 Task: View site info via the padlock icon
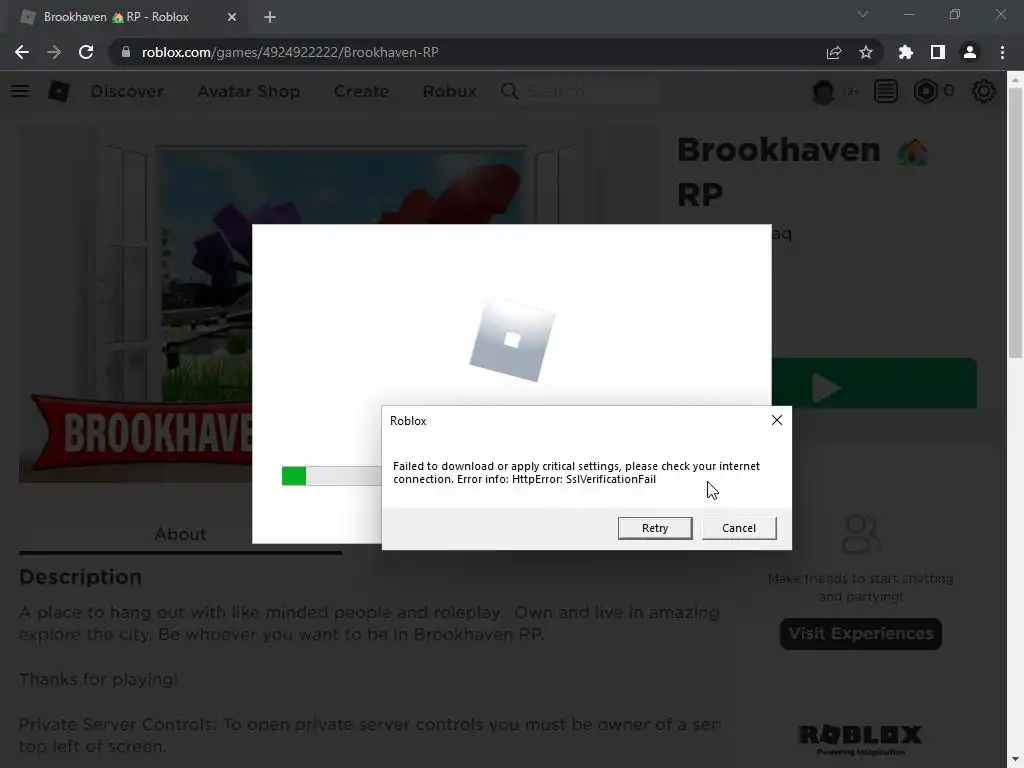(x=125, y=52)
